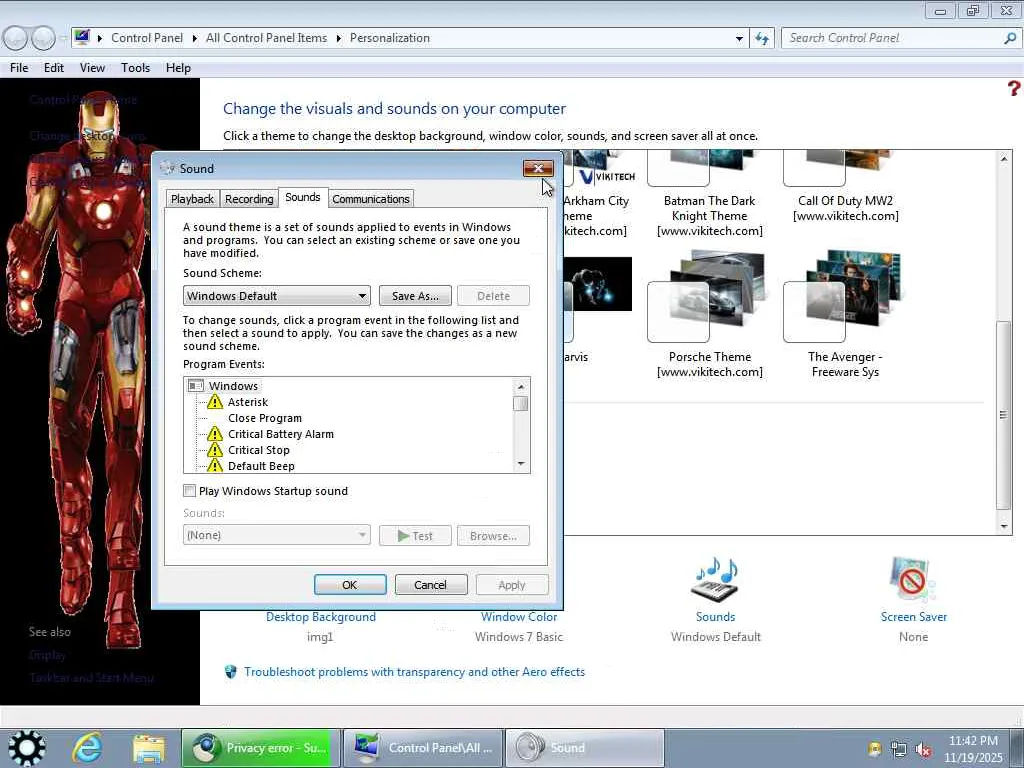Open the Tools menu
This screenshot has height=768, width=1024.
point(135,67)
